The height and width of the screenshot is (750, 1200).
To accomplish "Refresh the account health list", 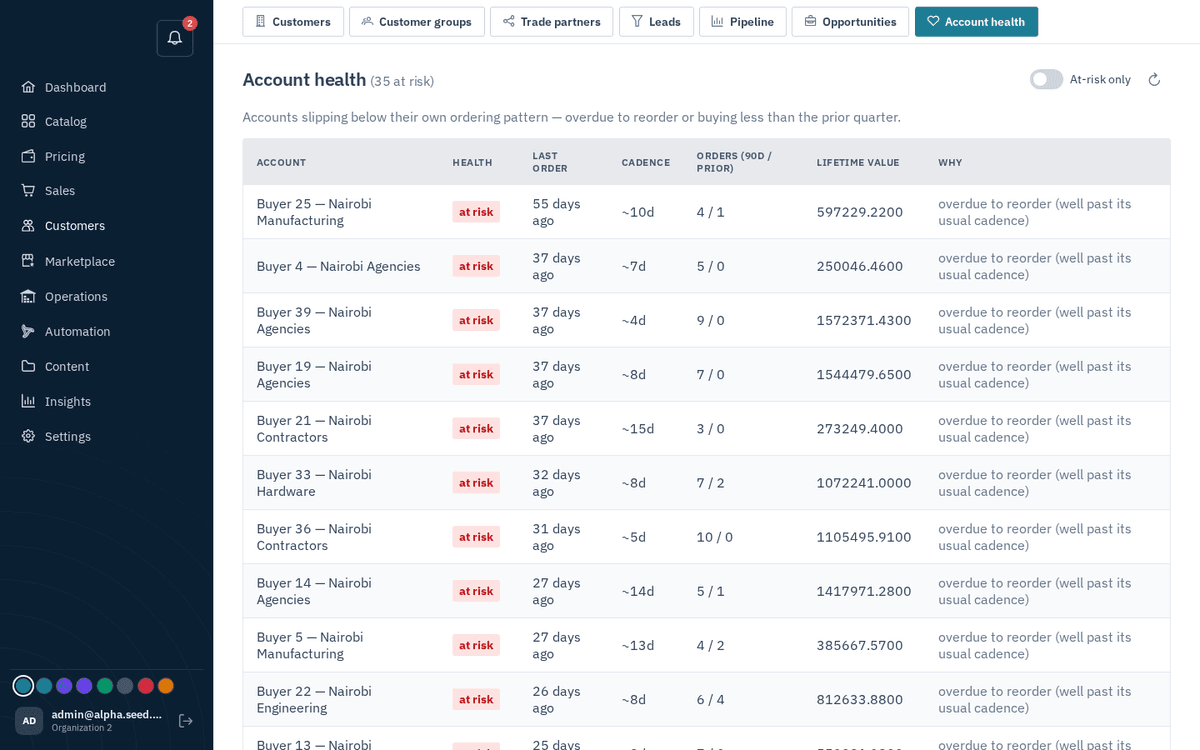I will pos(1154,79).
